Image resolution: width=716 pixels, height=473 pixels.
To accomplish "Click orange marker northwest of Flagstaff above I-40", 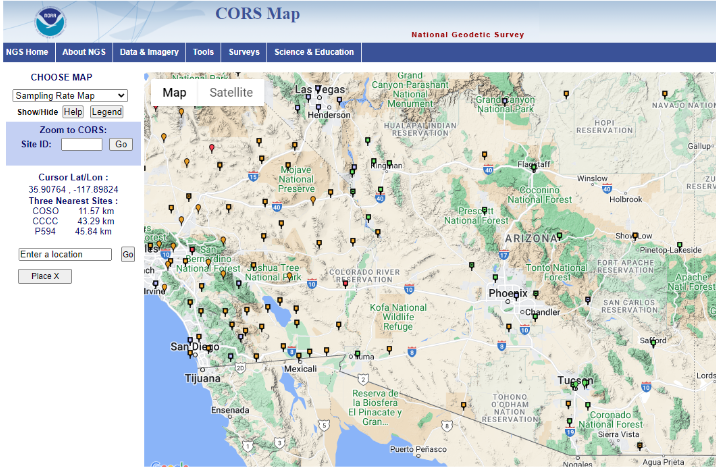I will click(484, 155).
